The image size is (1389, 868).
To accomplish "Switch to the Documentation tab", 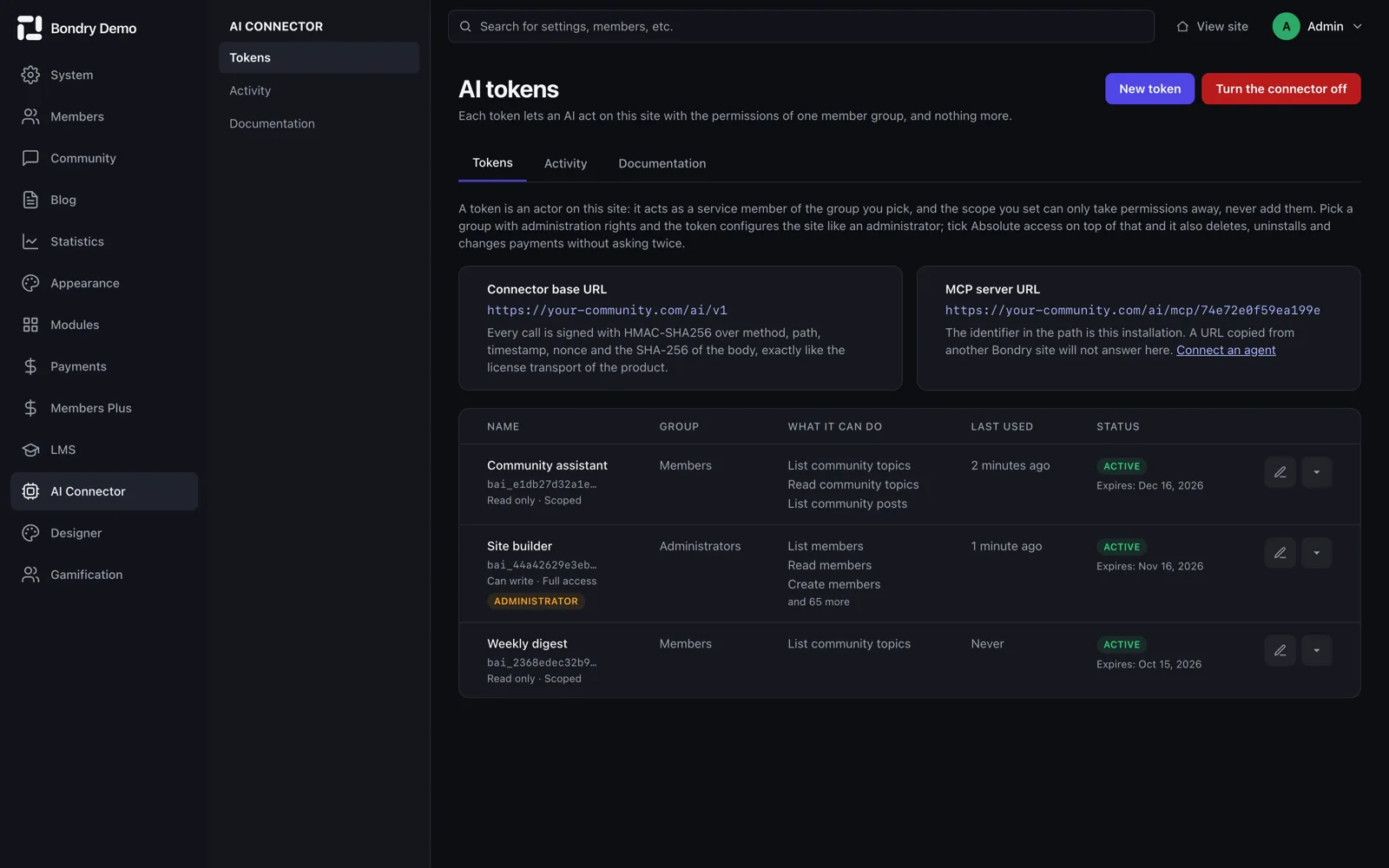I will [x=662, y=163].
